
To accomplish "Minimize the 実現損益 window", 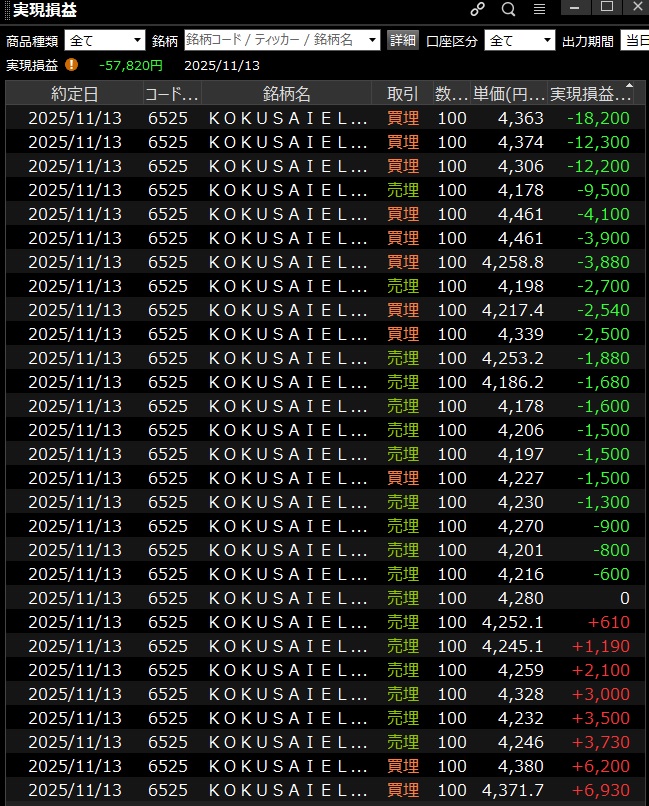I will [576, 7].
